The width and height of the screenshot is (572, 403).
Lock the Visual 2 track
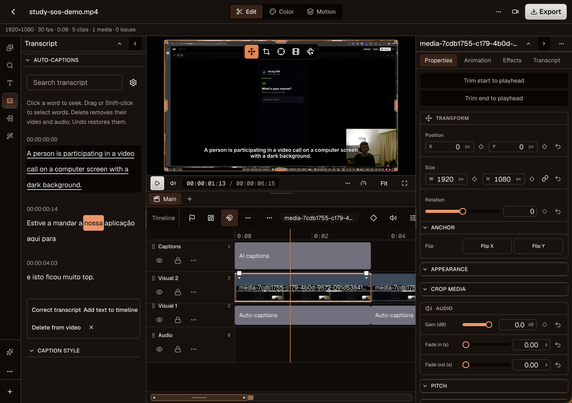[177, 292]
